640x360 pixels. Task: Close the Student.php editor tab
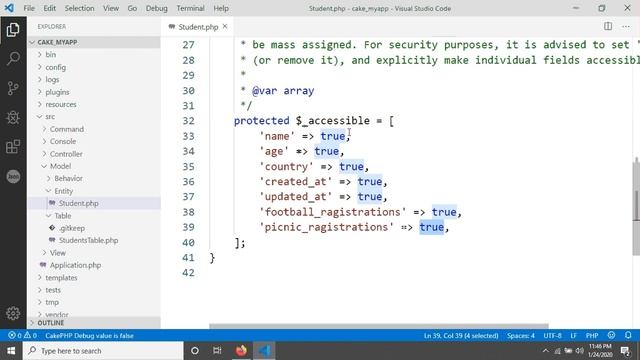[x=225, y=27]
